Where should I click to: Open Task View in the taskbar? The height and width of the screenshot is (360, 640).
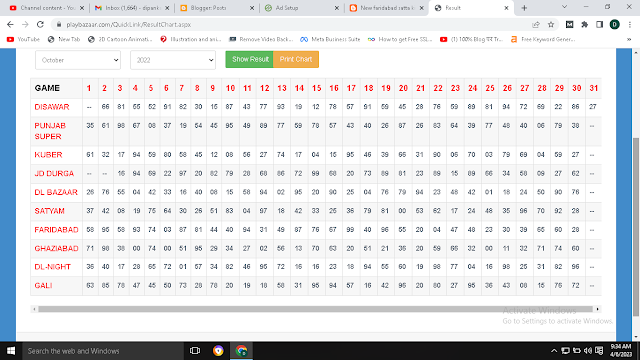coord(195,351)
